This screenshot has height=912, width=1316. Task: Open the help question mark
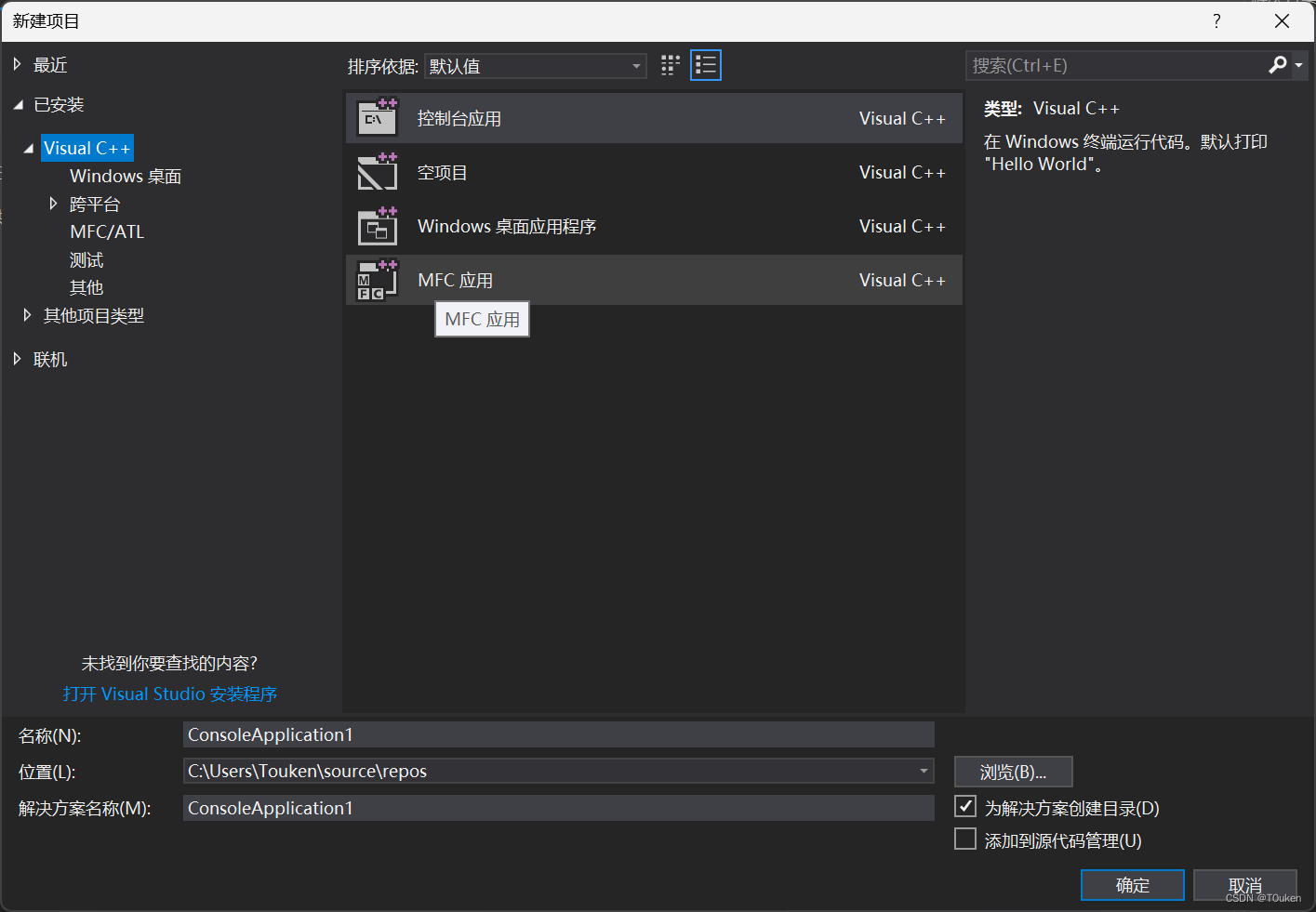point(1216,20)
